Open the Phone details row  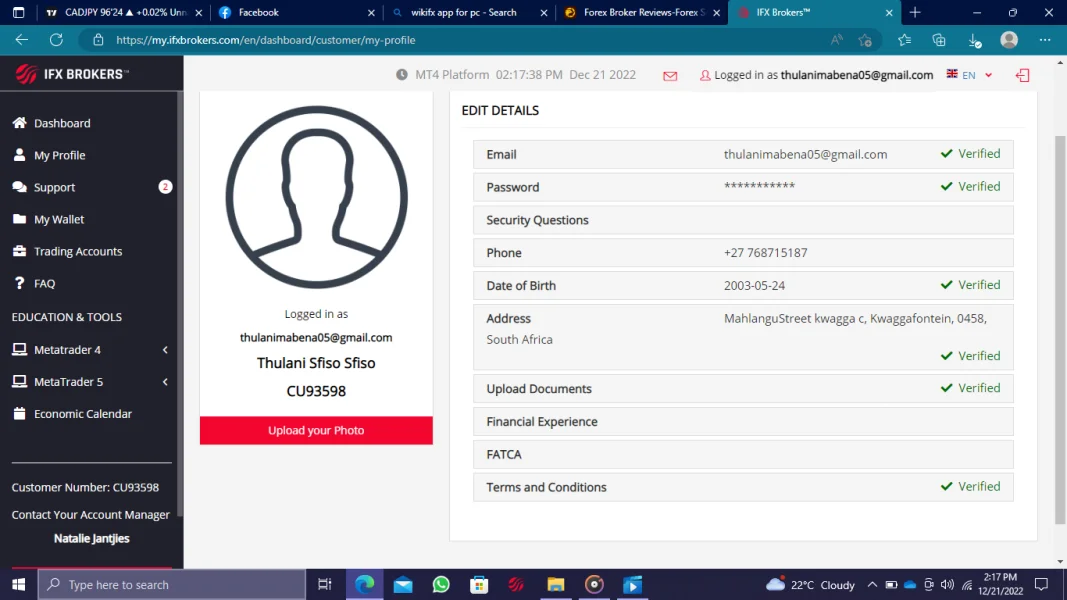(743, 252)
